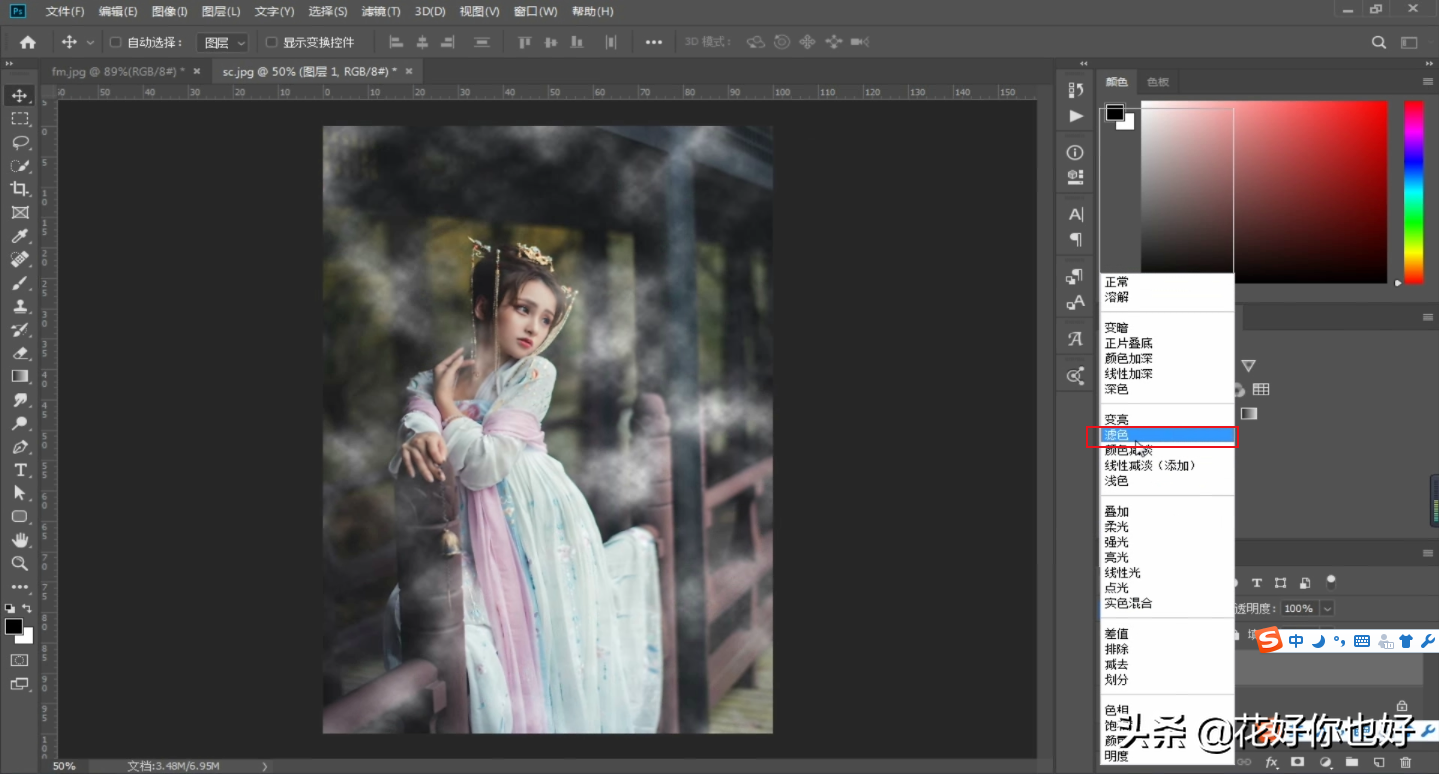Image resolution: width=1439 pixels, height=774 pixels.
Task: Check the 显示变换控件 checkbox
Action: click(271, 43)
